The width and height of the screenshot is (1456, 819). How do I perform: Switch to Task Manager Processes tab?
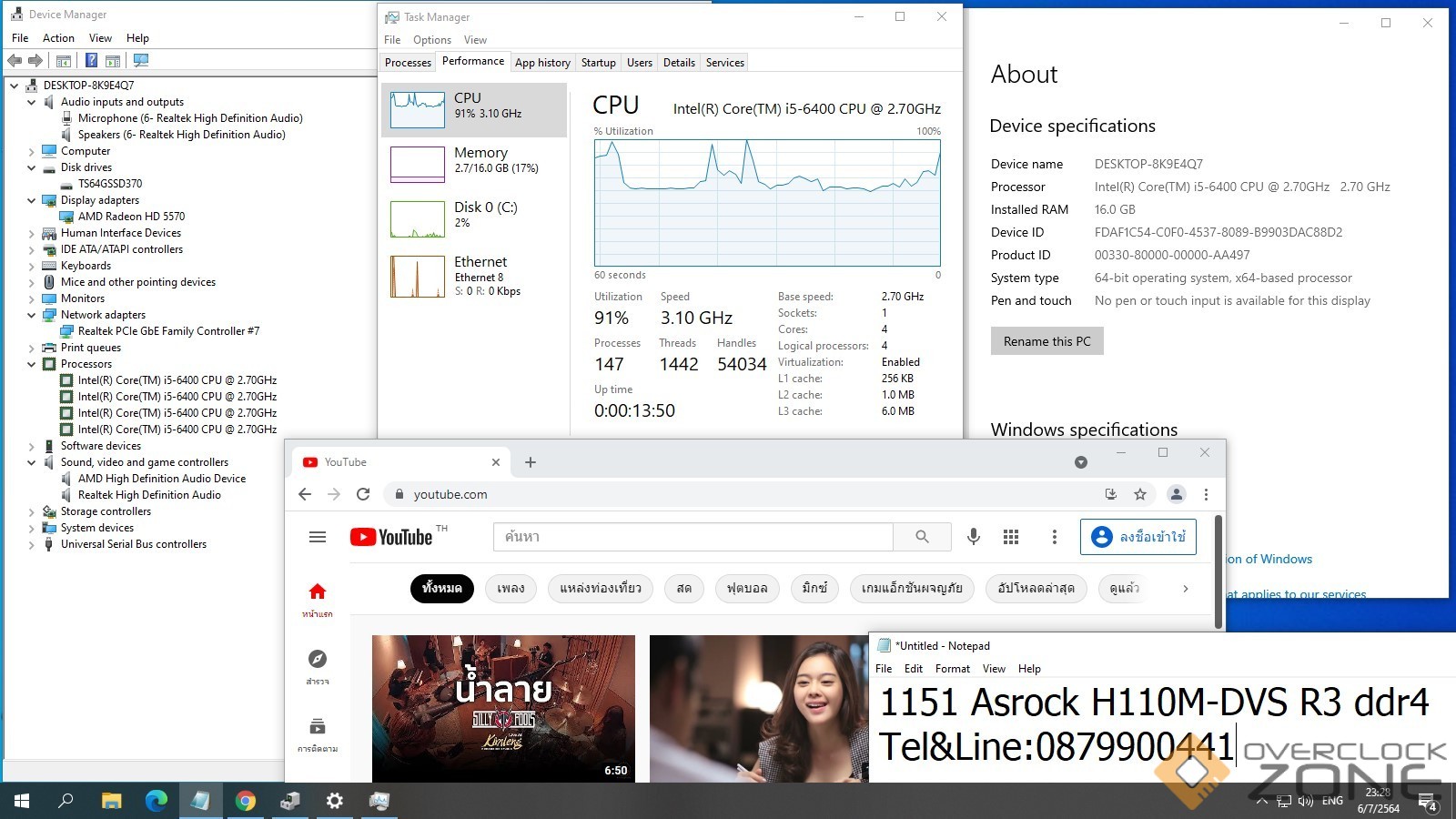408,63
